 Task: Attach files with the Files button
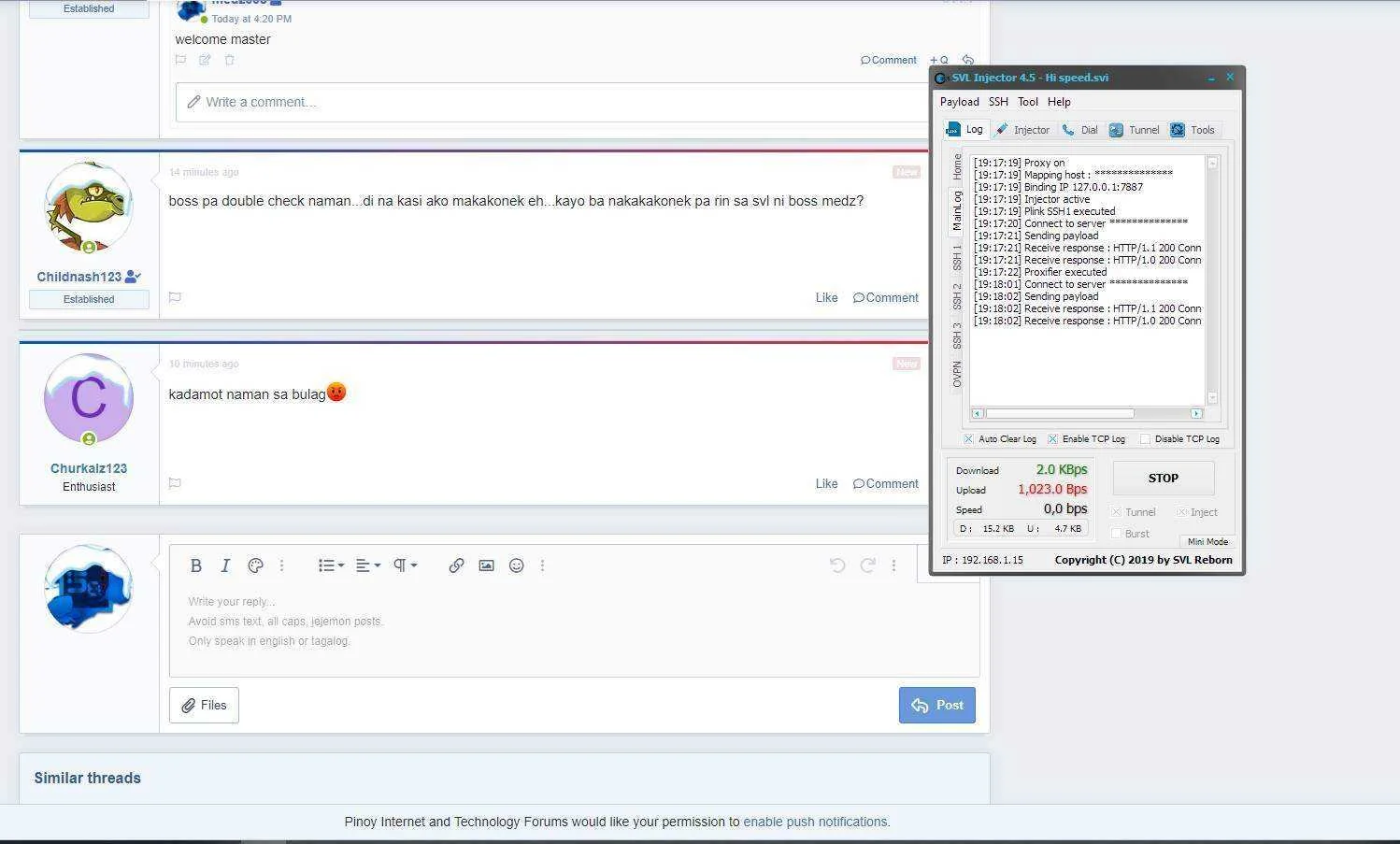coord(204,705)
